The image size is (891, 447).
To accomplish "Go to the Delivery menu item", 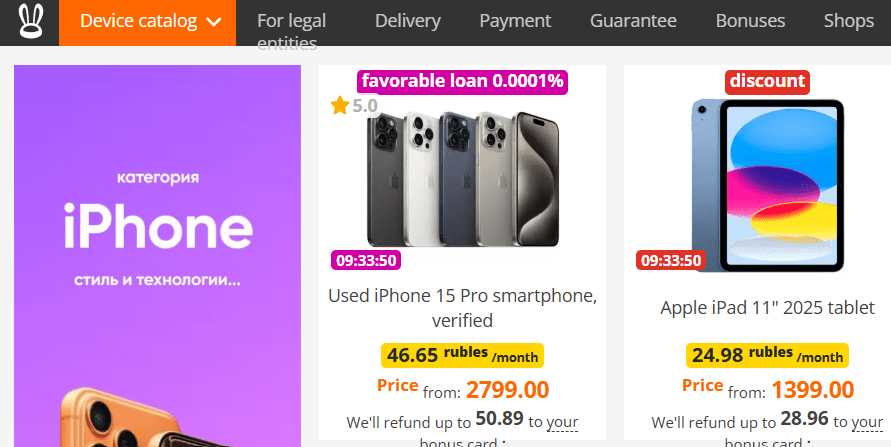I will pyautogui.click(x=410, y=21).
